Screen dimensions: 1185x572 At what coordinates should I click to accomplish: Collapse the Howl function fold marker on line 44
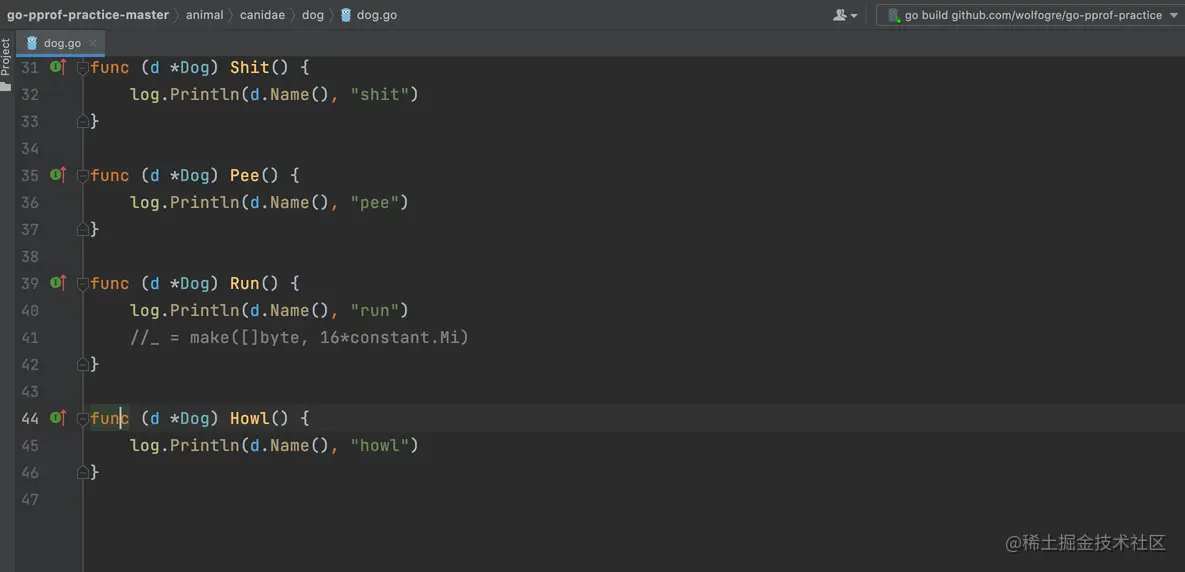click(83, 418)
